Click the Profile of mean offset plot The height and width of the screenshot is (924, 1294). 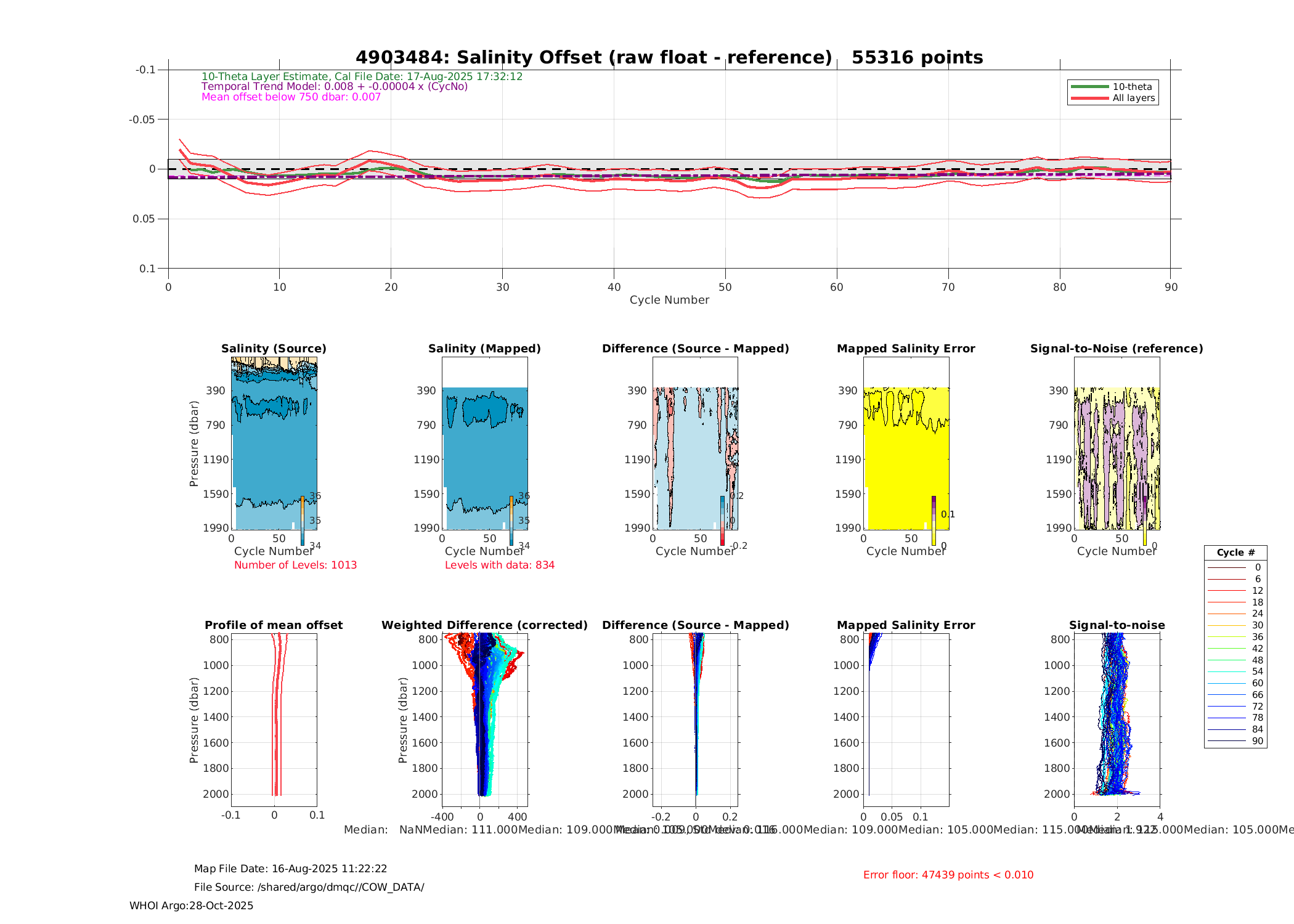[274, 719]
